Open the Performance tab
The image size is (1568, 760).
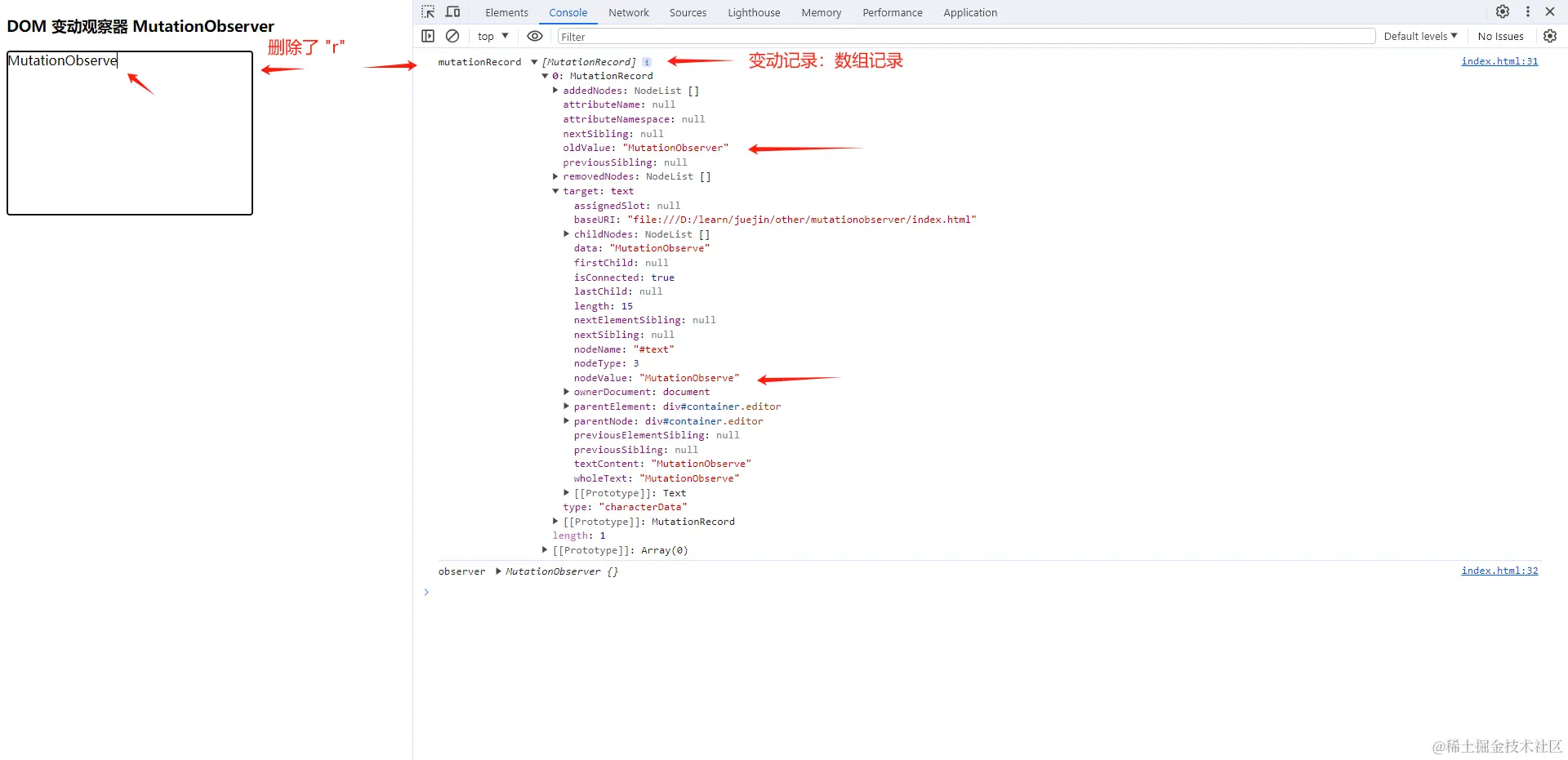click(x=893, y=12)
